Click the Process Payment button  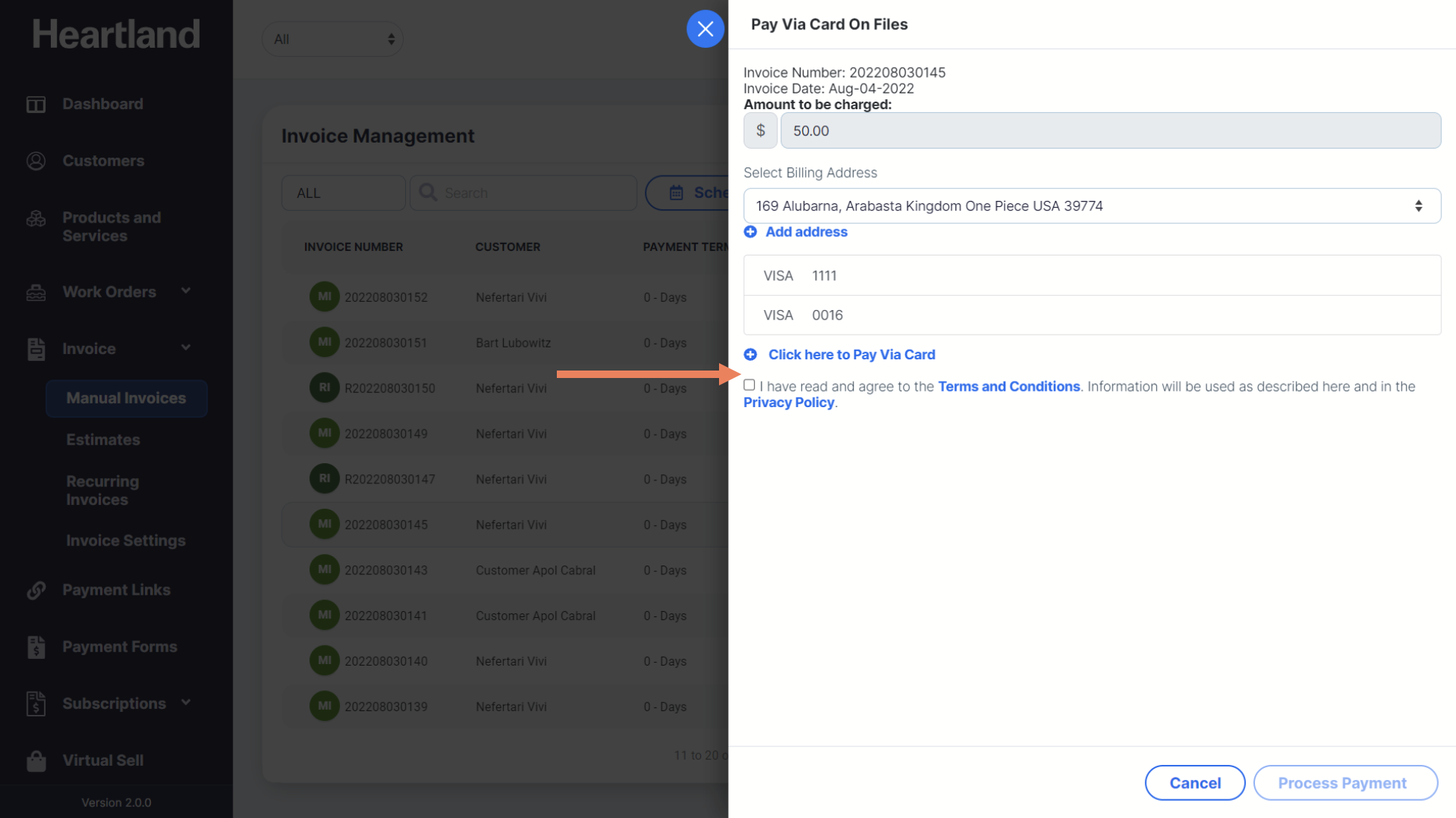click(x=1345, y=783)
